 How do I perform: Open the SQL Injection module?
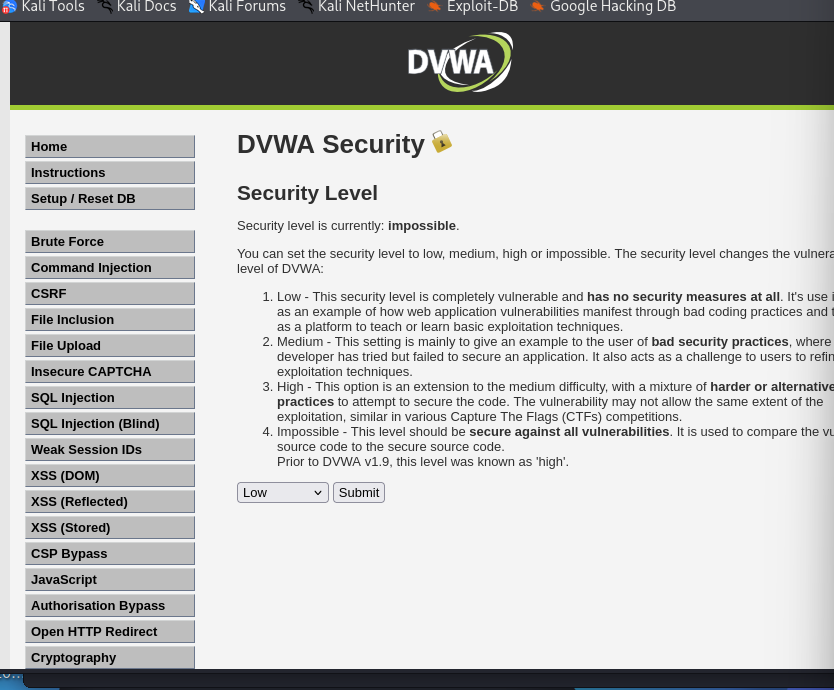click(x=110, y=398)
